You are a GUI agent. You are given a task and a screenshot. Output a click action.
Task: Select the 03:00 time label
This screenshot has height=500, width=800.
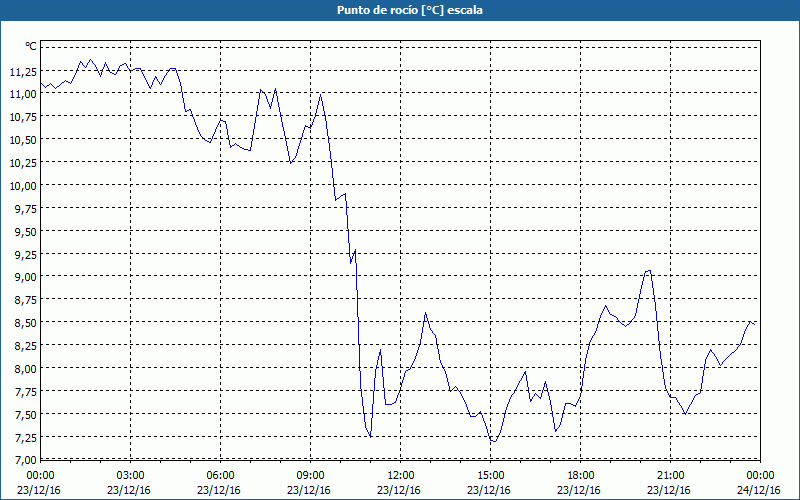[130, 476]
